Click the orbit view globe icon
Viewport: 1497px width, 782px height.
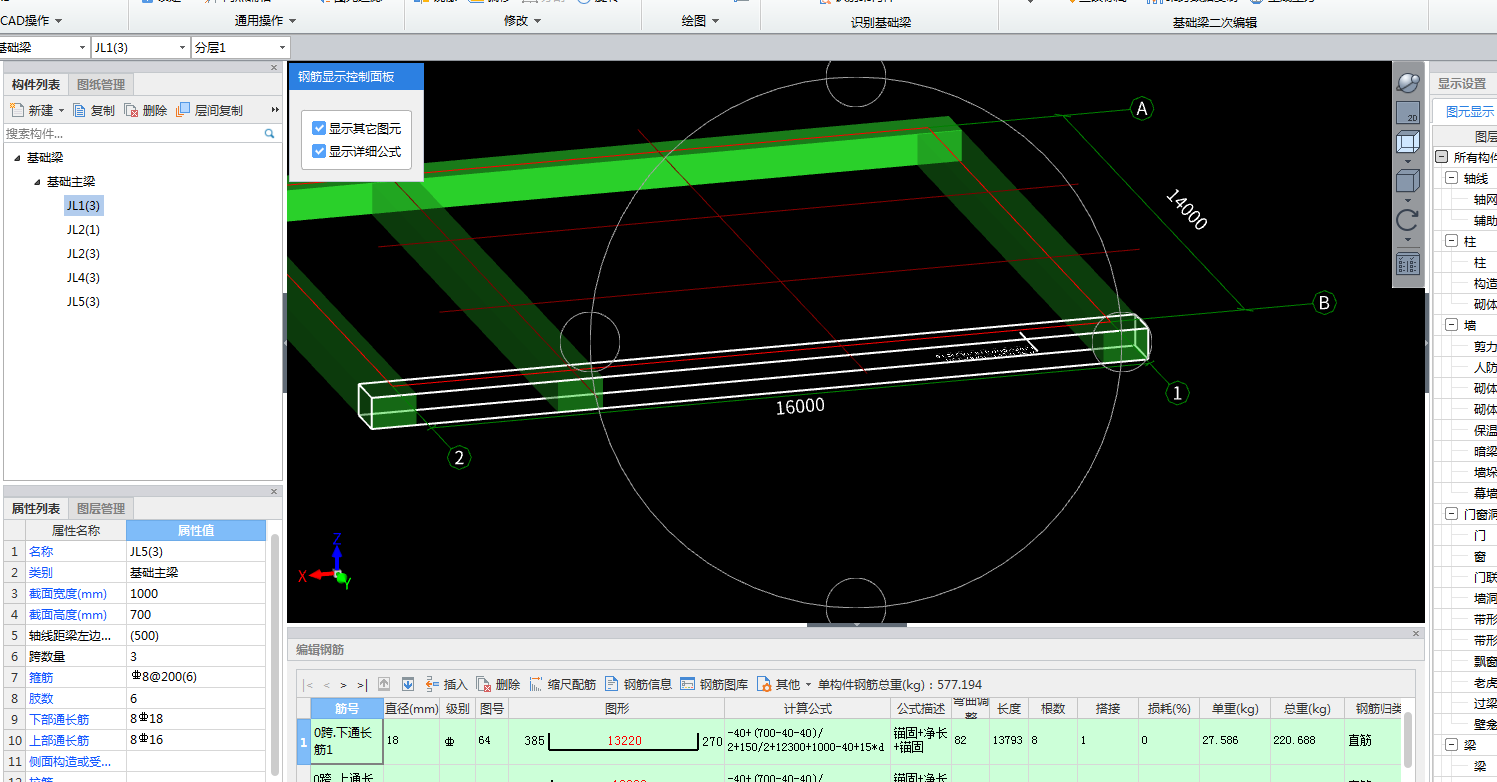pos(1408,82)
